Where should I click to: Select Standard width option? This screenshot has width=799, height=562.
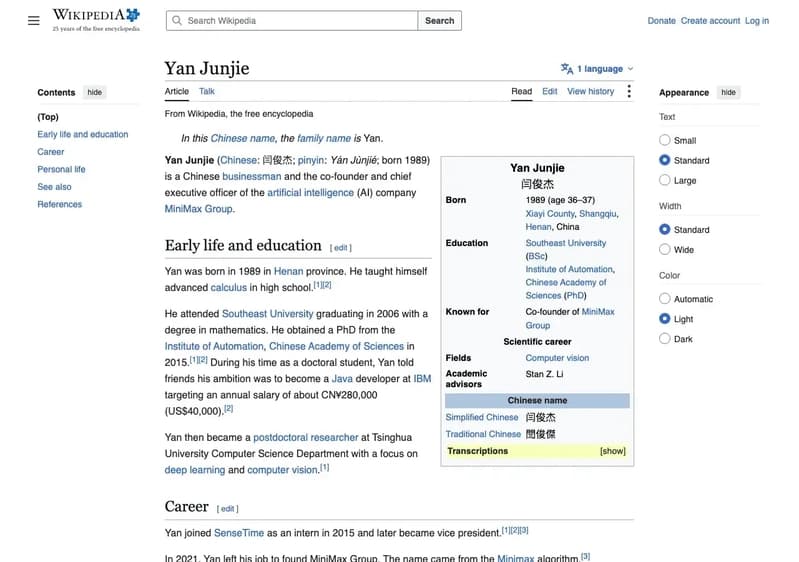(x=664, y=229)
